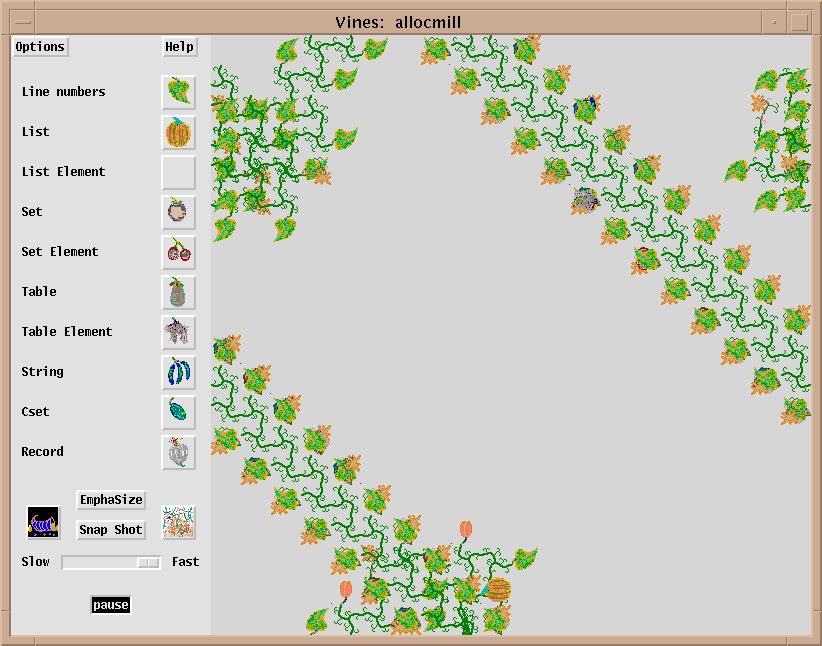Click the empty List Element icon box

pyautogui.click(x=179, y=172)
